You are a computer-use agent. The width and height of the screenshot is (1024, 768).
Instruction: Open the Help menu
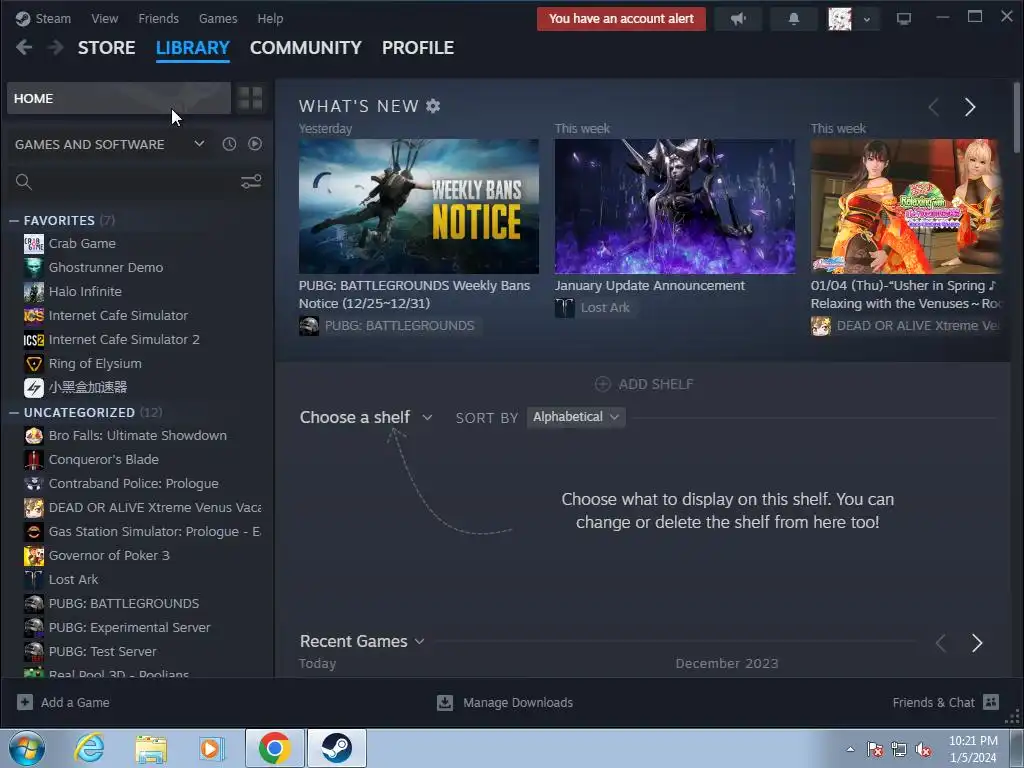pyautogui.click(x=270, y=18)
